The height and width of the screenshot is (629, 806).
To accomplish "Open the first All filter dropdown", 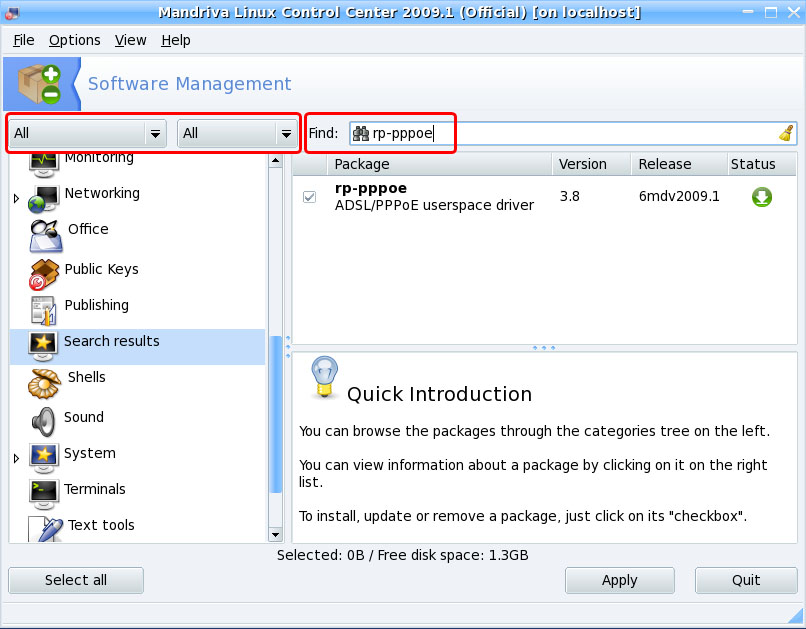I will [x=87, y=134].
